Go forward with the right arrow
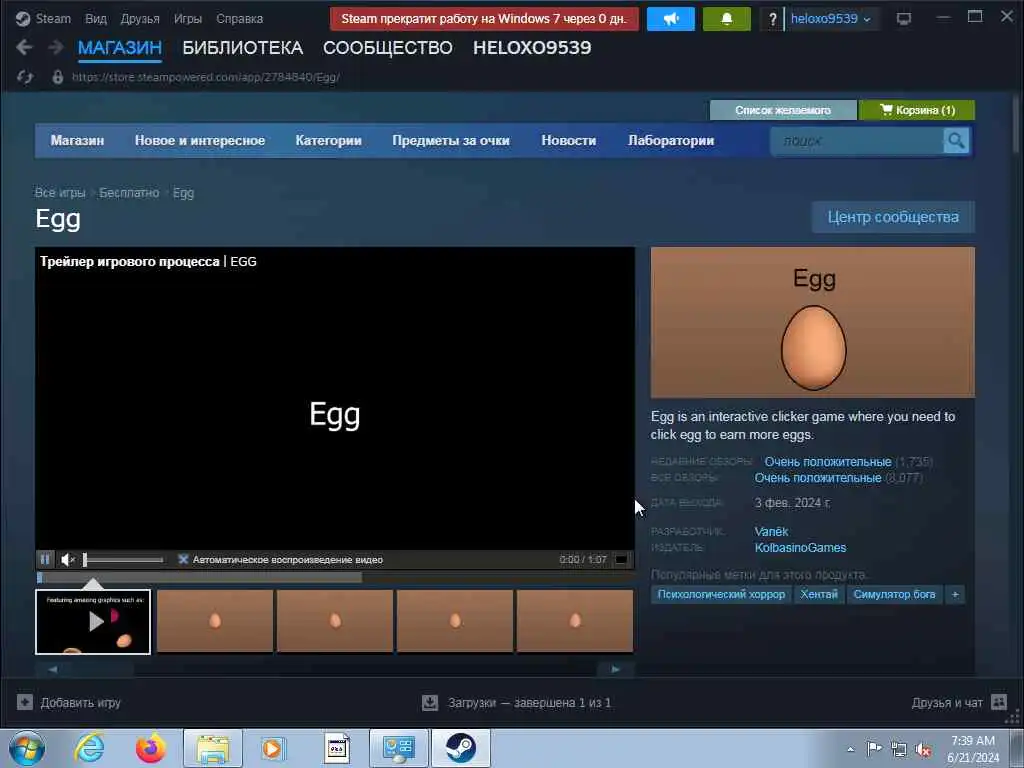The width and height of the screenshot is (1024, 768). (56, 48)
